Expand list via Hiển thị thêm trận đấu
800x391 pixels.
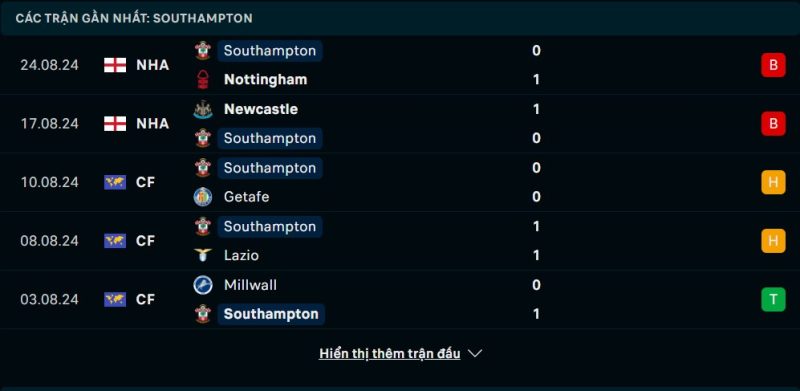(390, 353)
